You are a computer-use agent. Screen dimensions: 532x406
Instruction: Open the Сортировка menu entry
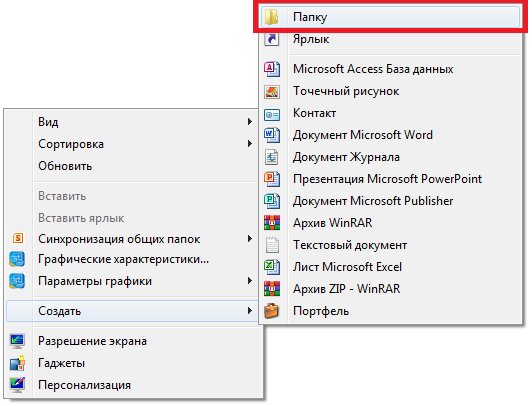(132, 144)
